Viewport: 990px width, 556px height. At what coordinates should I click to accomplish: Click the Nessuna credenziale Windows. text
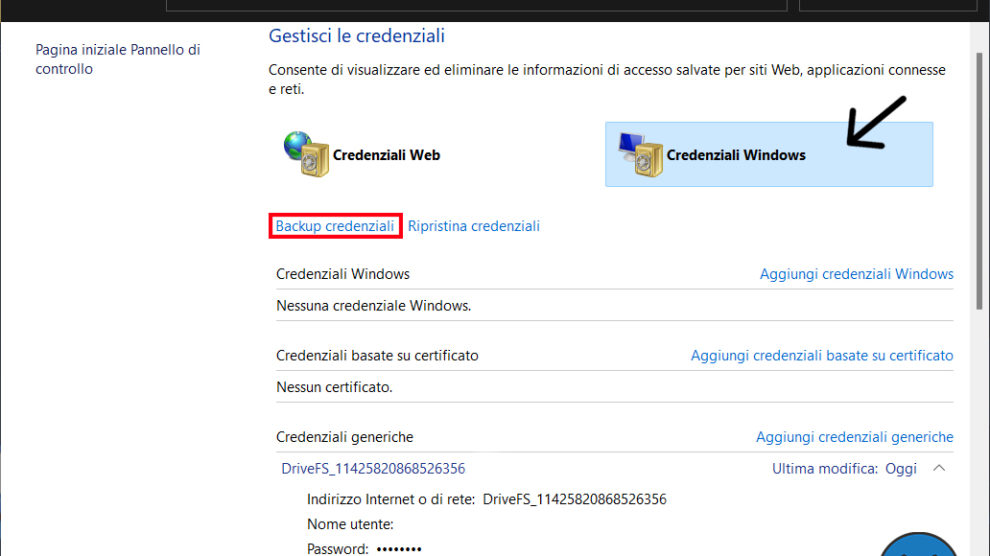373,305
